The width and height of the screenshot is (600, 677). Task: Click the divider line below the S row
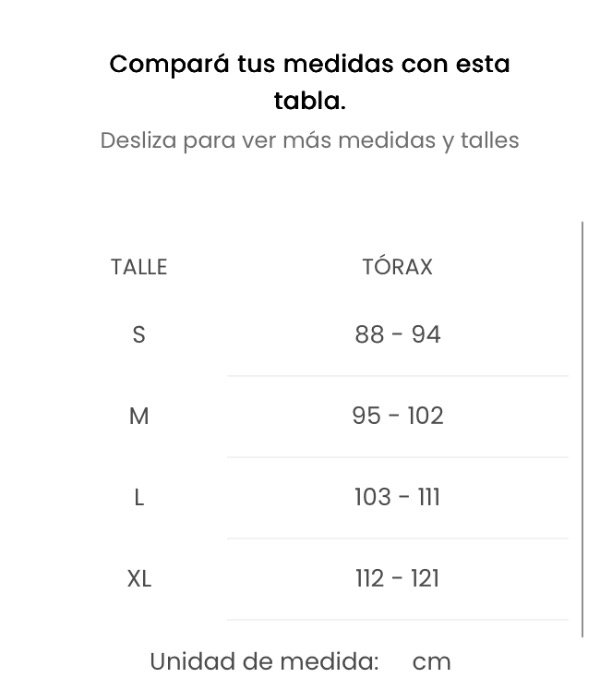click(398, 376)
